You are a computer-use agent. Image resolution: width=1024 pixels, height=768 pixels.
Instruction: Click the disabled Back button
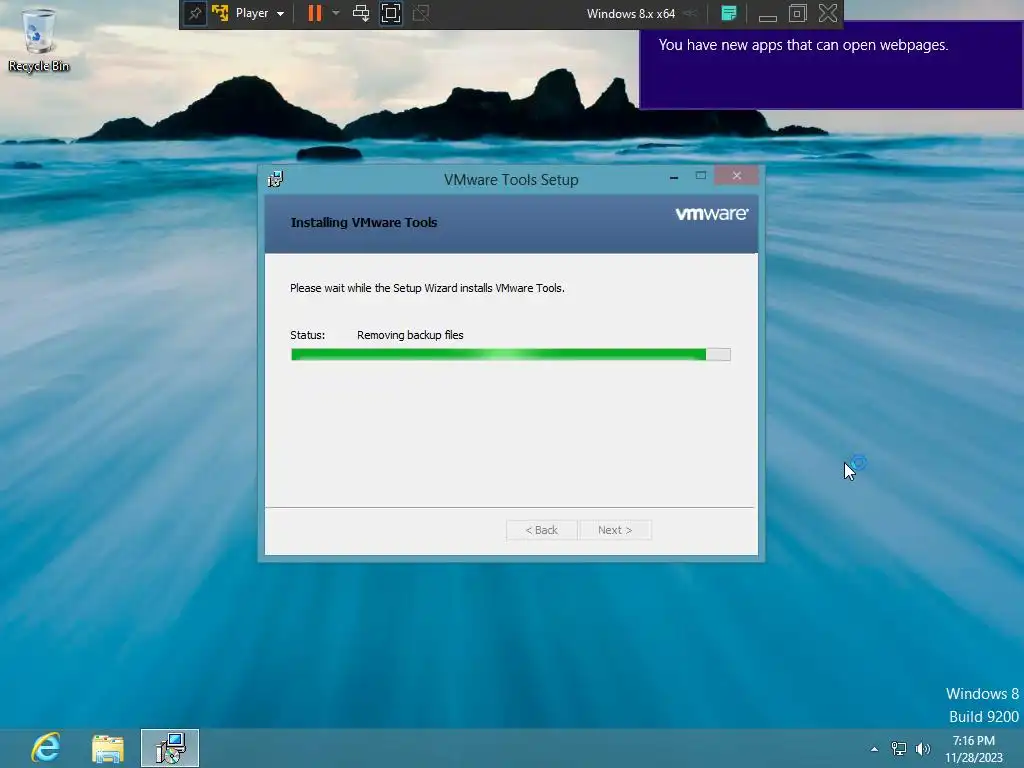(x=541, y=530)
